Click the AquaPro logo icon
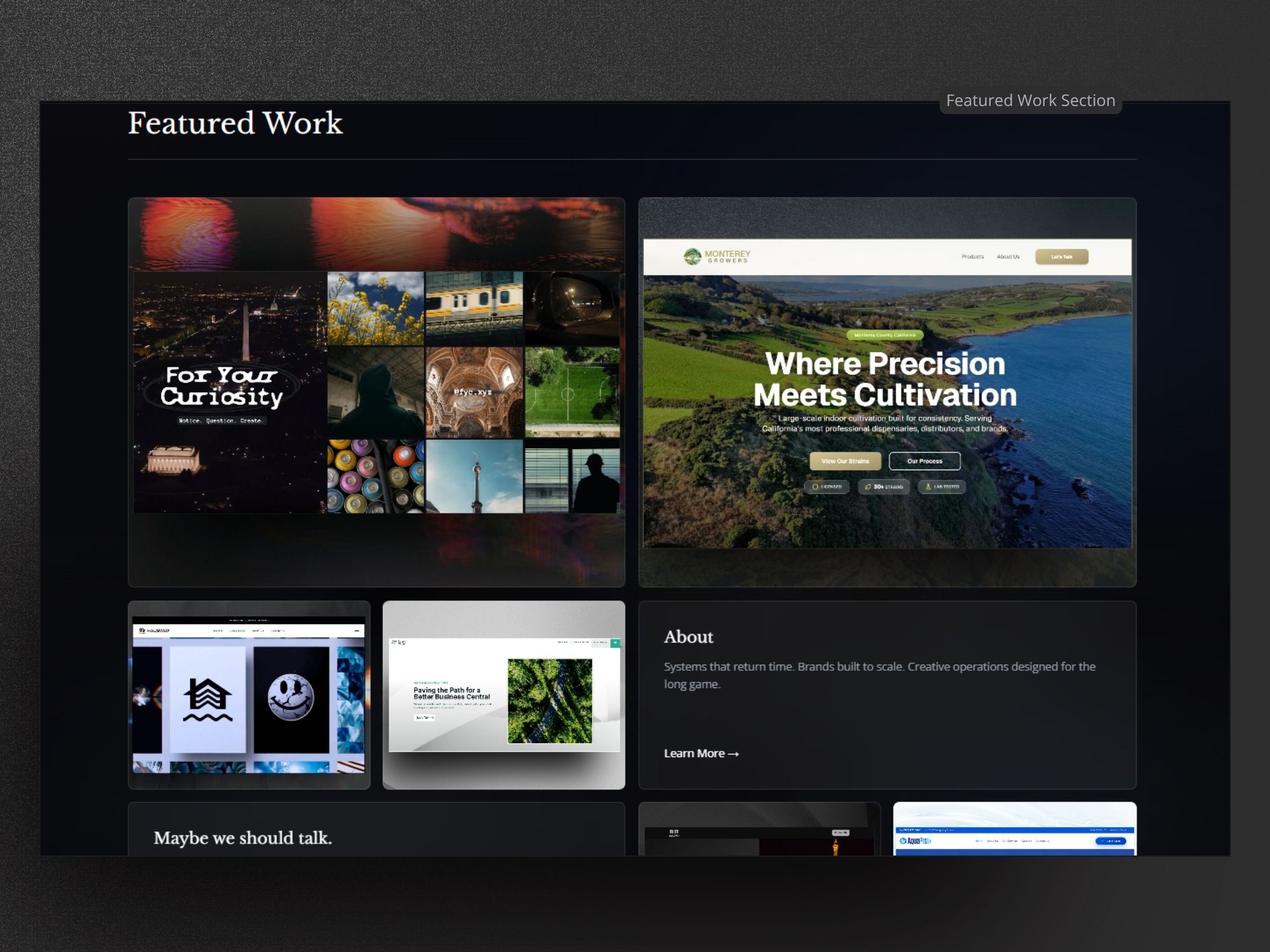Viewport: 1270px width, 952px height. tap(903, 841)
